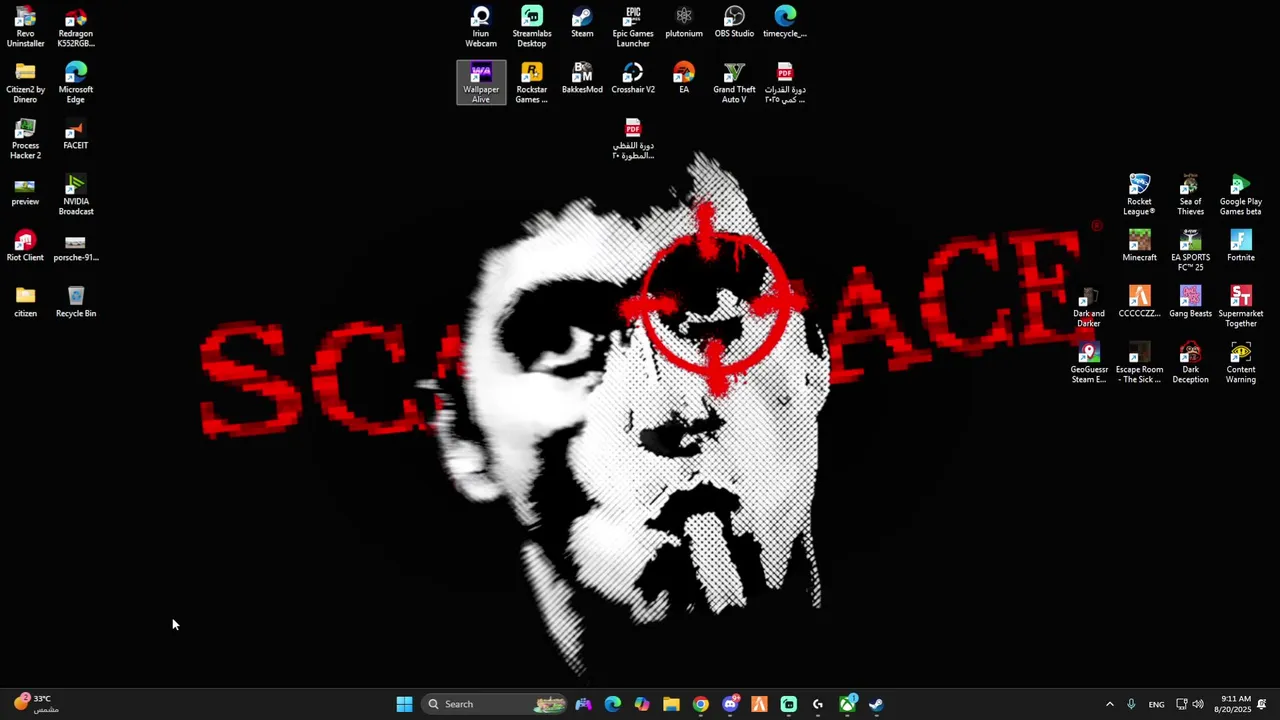Open the Revo Uninstaller desktop shortcut

coord(25,27)
